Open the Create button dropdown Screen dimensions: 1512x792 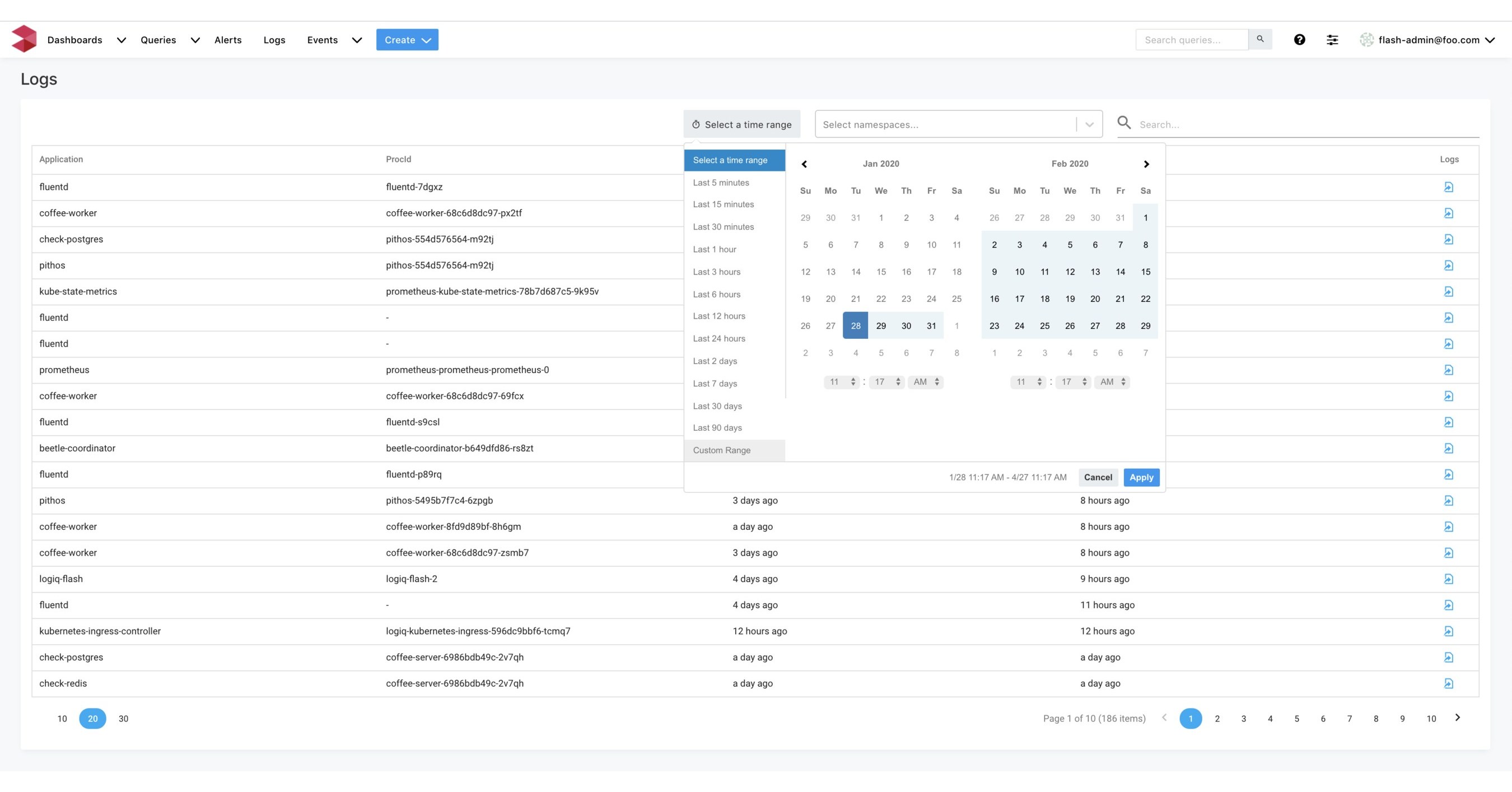[407, 39]
